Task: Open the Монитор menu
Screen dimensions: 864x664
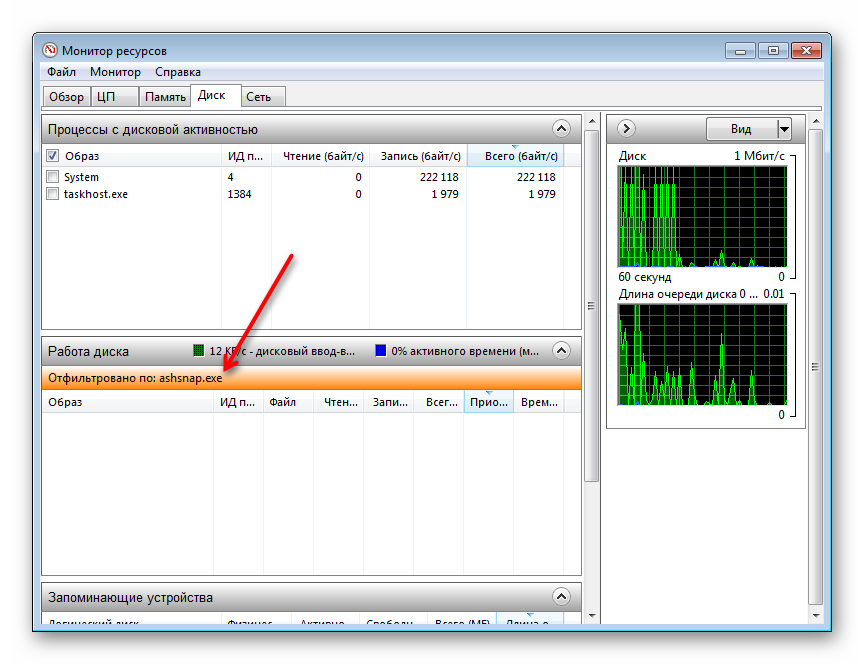Action: (115, 71)
